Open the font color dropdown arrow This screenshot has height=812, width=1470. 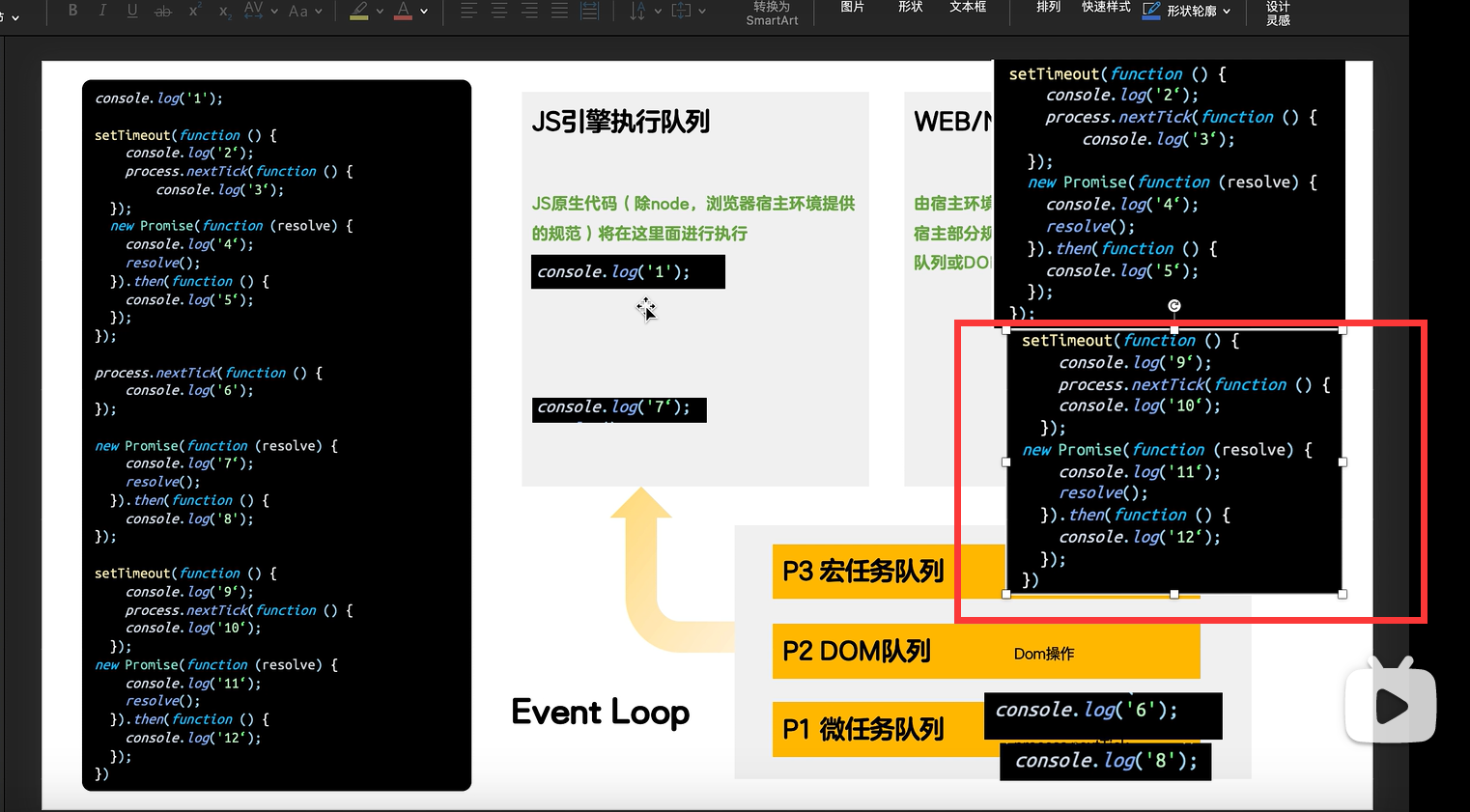tap(424, 12)
